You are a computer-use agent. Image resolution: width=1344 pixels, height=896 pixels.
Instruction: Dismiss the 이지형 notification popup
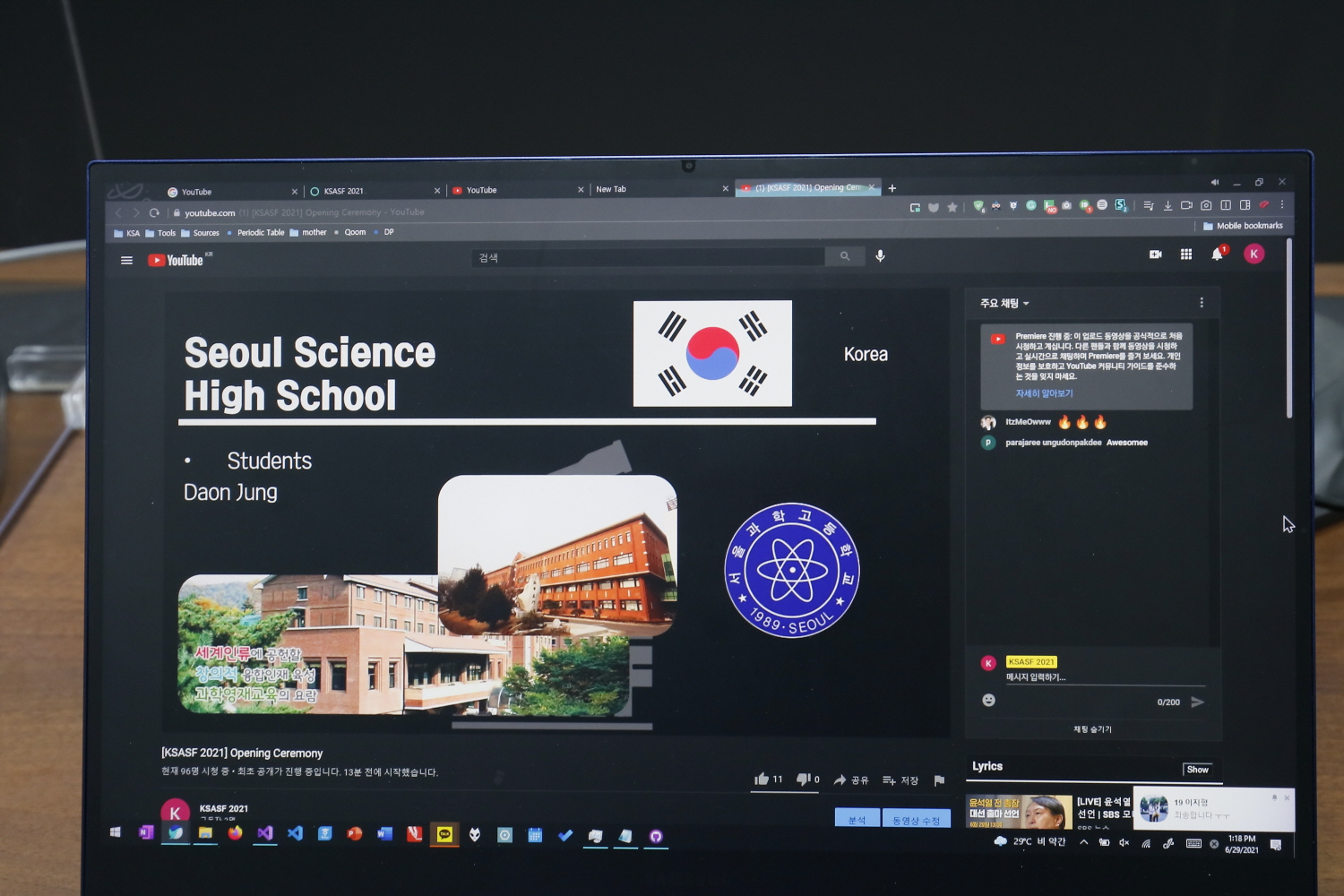[1288, 797]
